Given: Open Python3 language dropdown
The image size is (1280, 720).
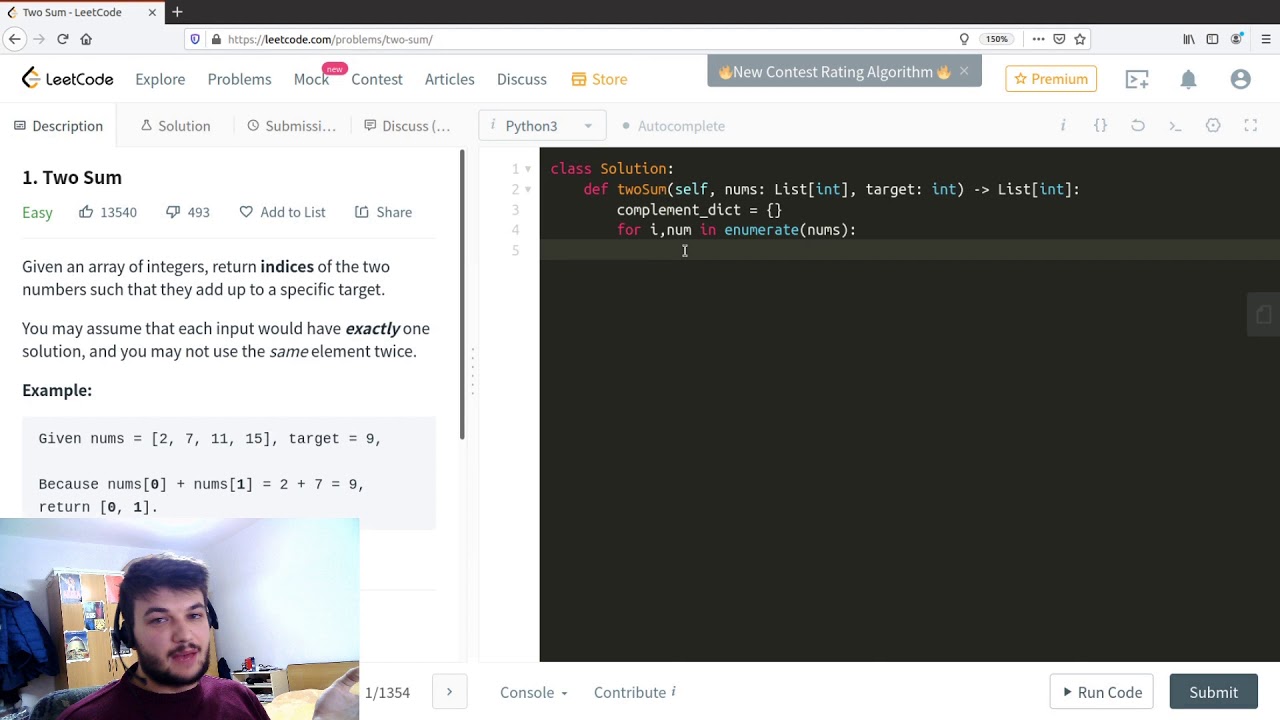Looking at the screenshot, I should coord(542,126).
